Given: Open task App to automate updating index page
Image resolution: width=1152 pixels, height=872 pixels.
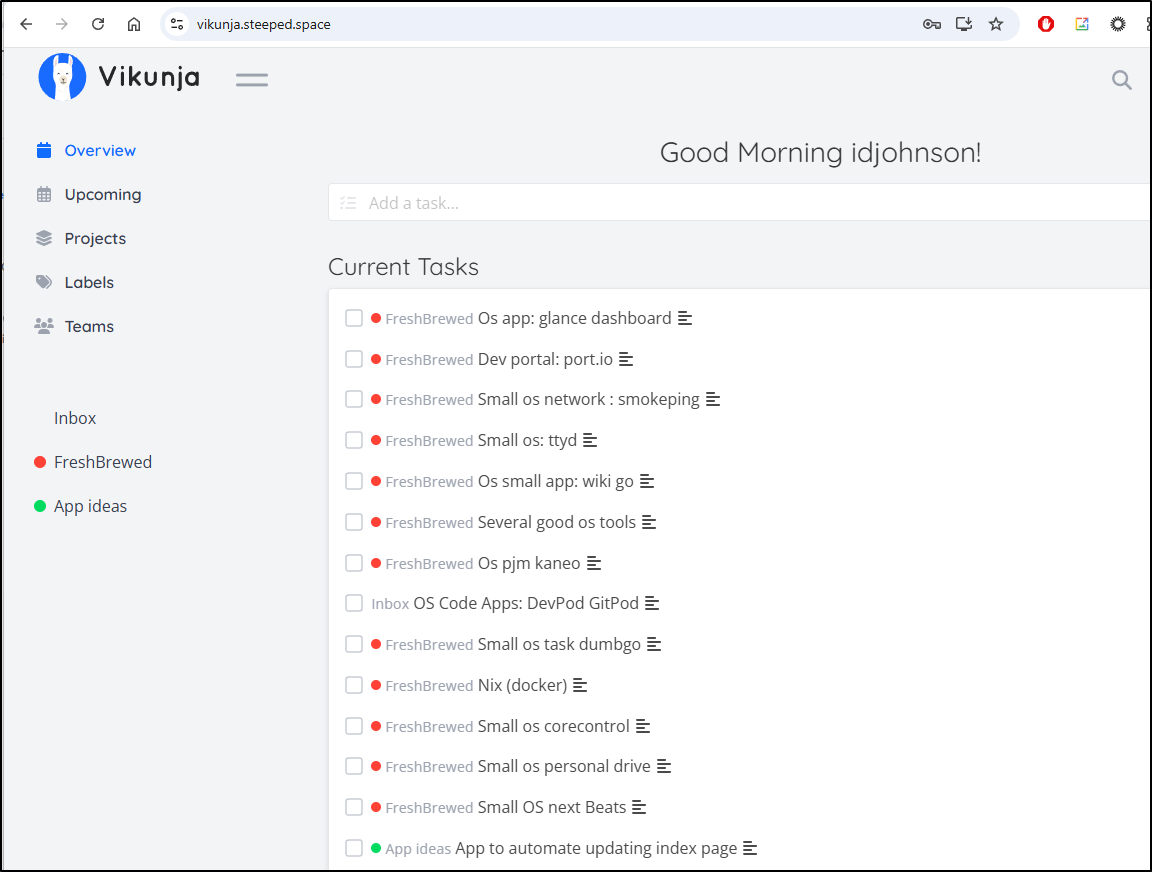Looking at the screenshot, I should coord(596,848).
